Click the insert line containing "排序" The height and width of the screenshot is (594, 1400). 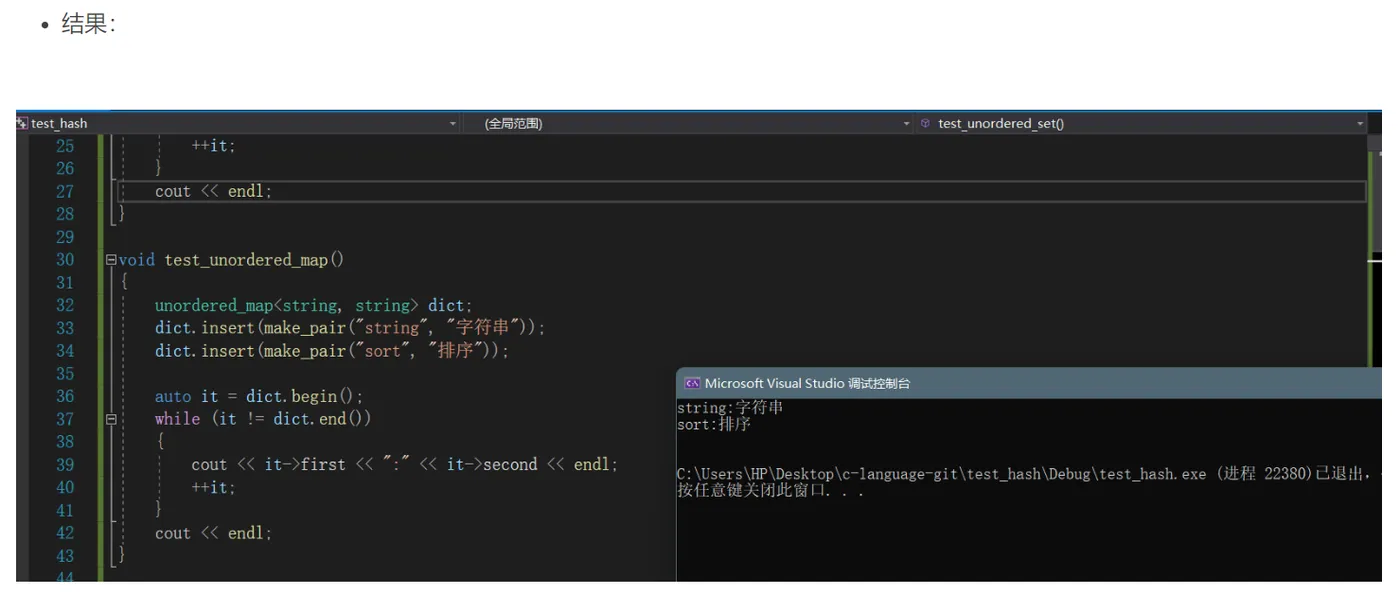tap(332, 351)
